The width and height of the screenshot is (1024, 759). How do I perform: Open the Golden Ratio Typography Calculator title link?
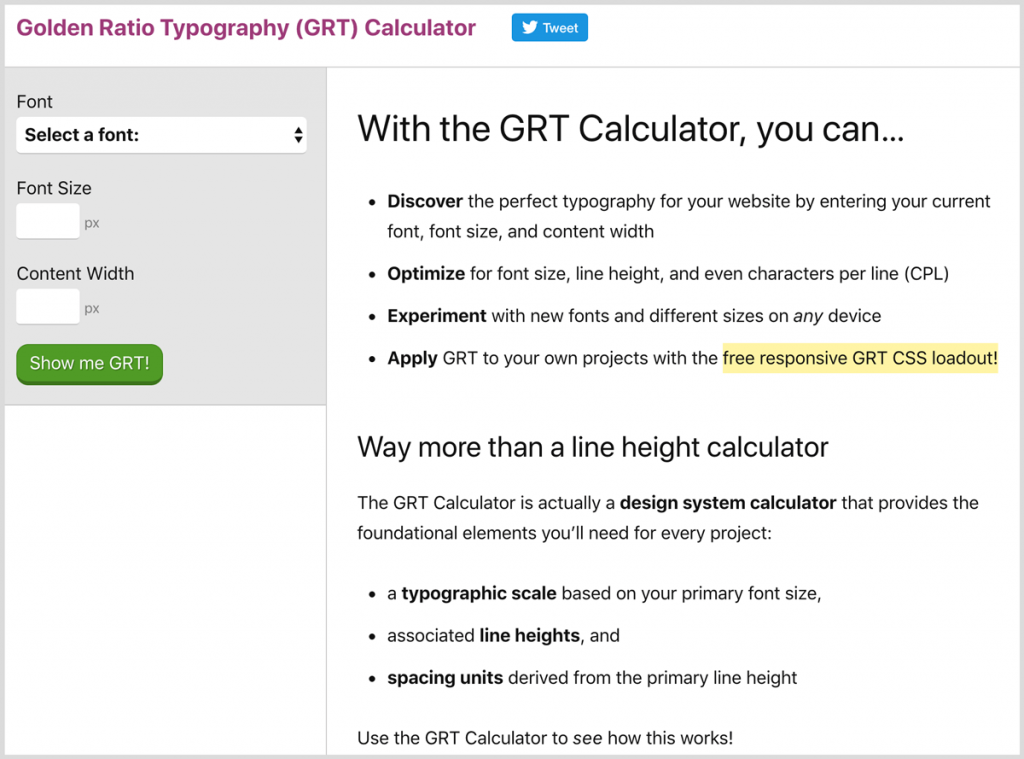[246, 28]
